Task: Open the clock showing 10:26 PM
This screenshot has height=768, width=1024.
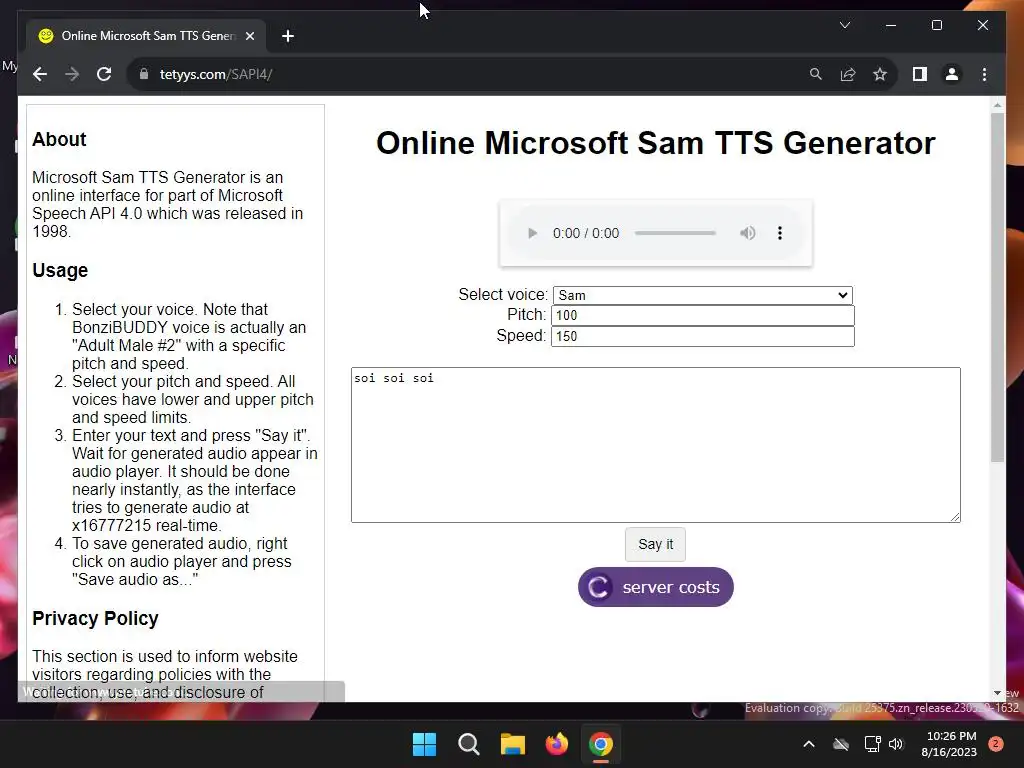Action: click(949, 744)
